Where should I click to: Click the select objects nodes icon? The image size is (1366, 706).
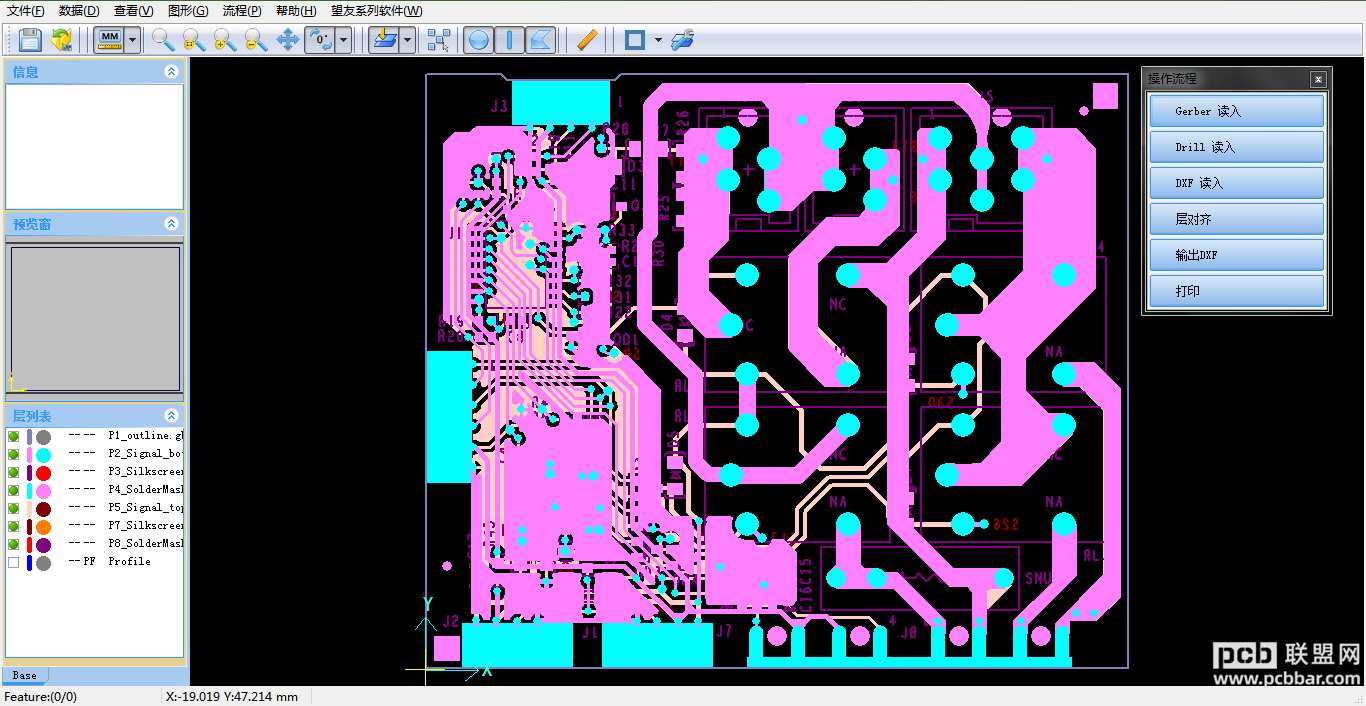438,40
